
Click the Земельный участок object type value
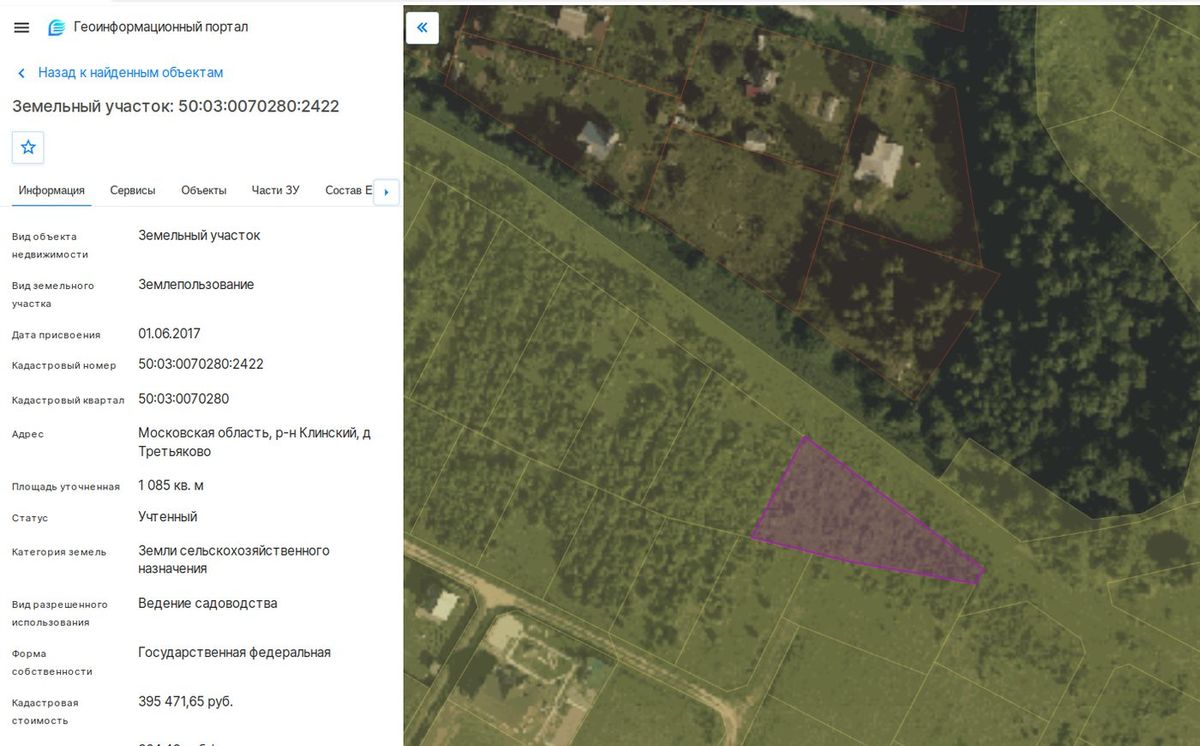click(x=199, y=236)
